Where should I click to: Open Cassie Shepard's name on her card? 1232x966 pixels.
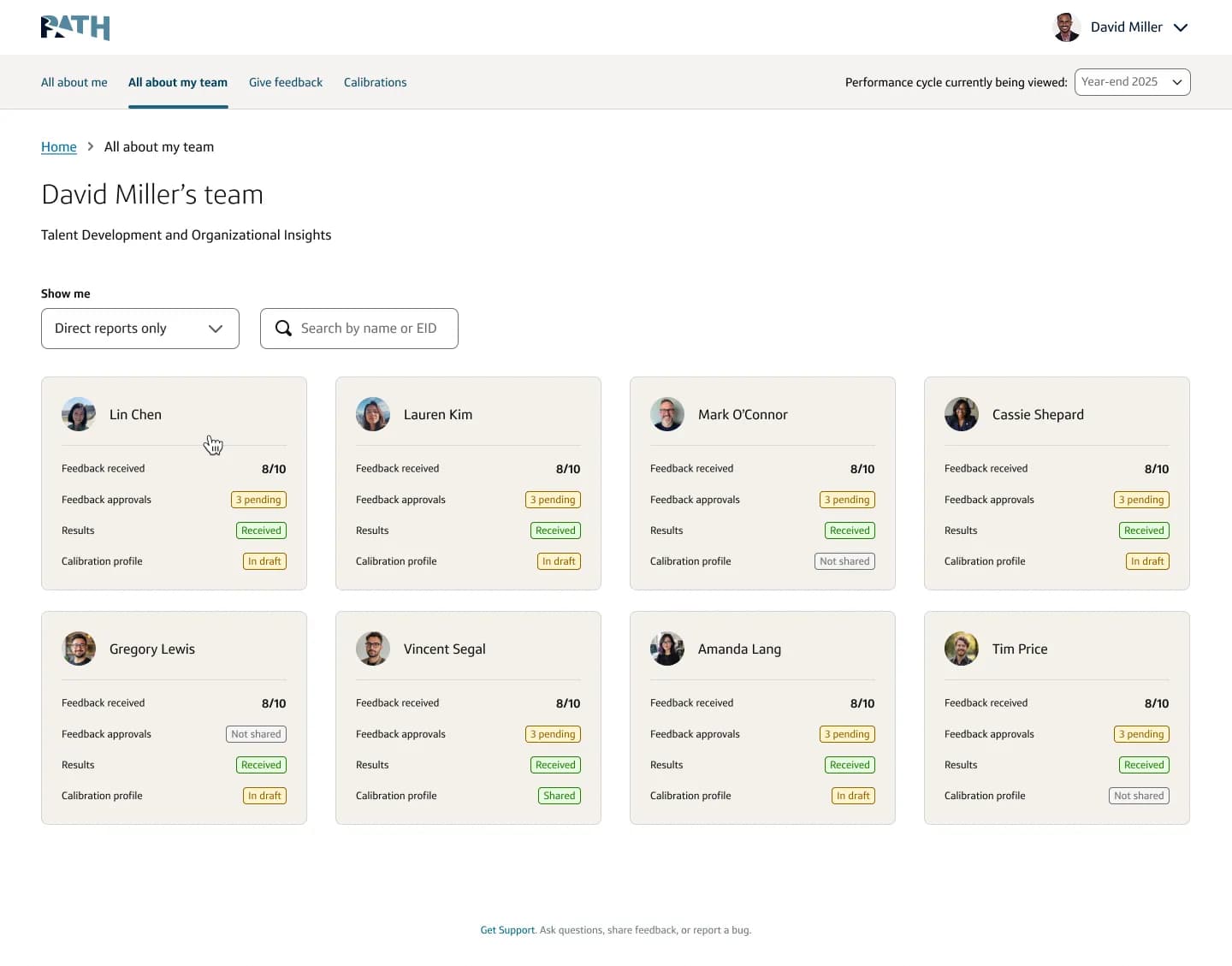(1038, 414)
